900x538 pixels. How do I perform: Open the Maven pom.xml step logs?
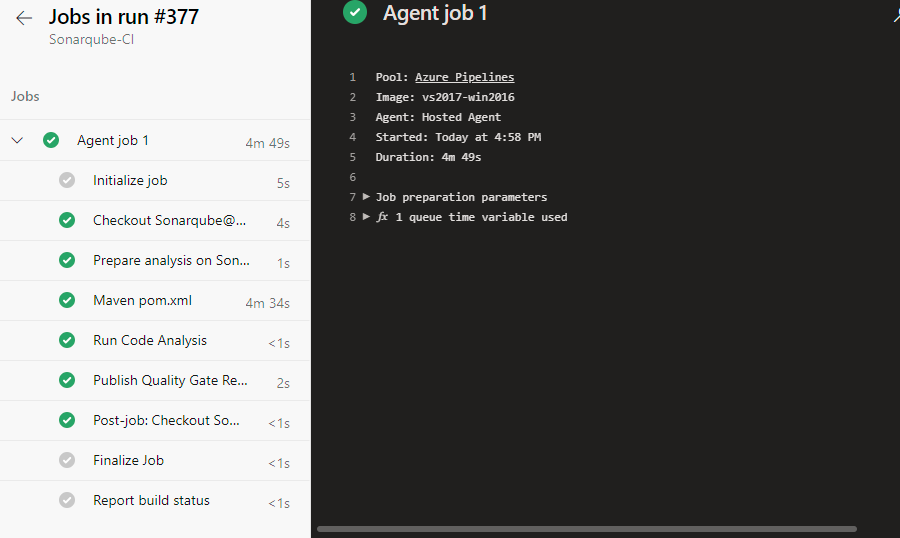(x=142, y=301)
